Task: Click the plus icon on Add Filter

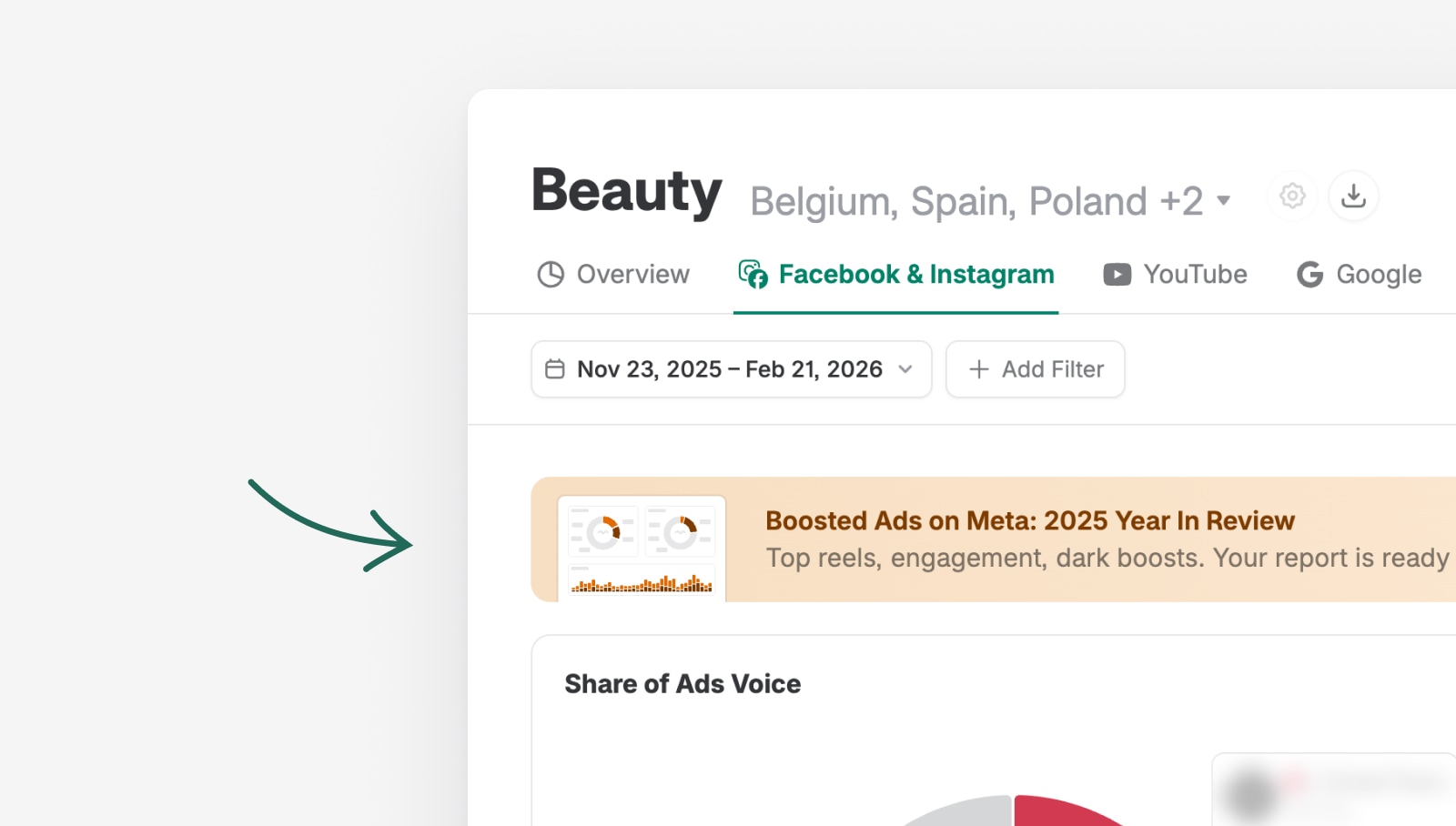Action: [x=979, y=369]
